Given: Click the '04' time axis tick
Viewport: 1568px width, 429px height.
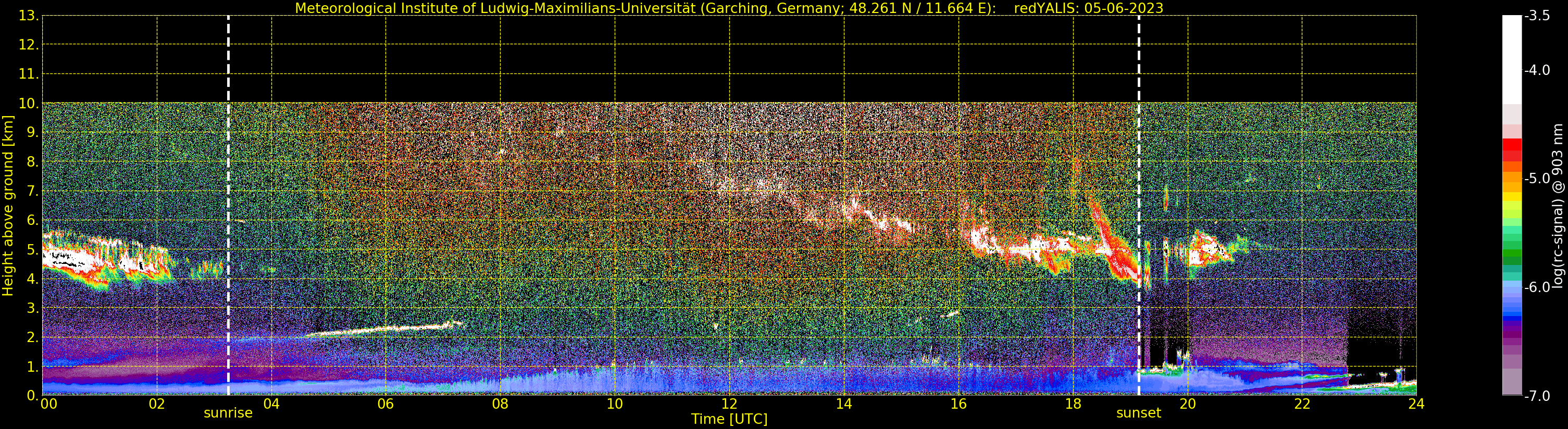Looking at the screenshot, I should click(x=271, y=404).
